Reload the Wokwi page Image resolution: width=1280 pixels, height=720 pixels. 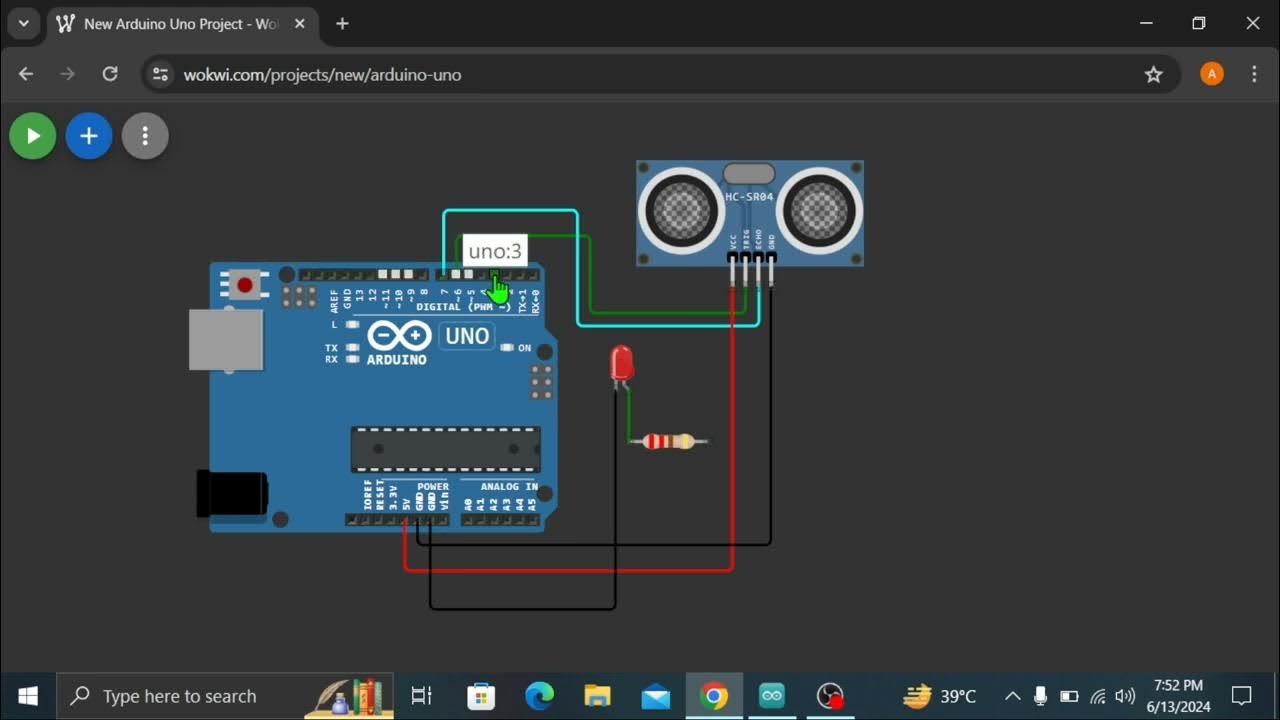tap(110, 74)
